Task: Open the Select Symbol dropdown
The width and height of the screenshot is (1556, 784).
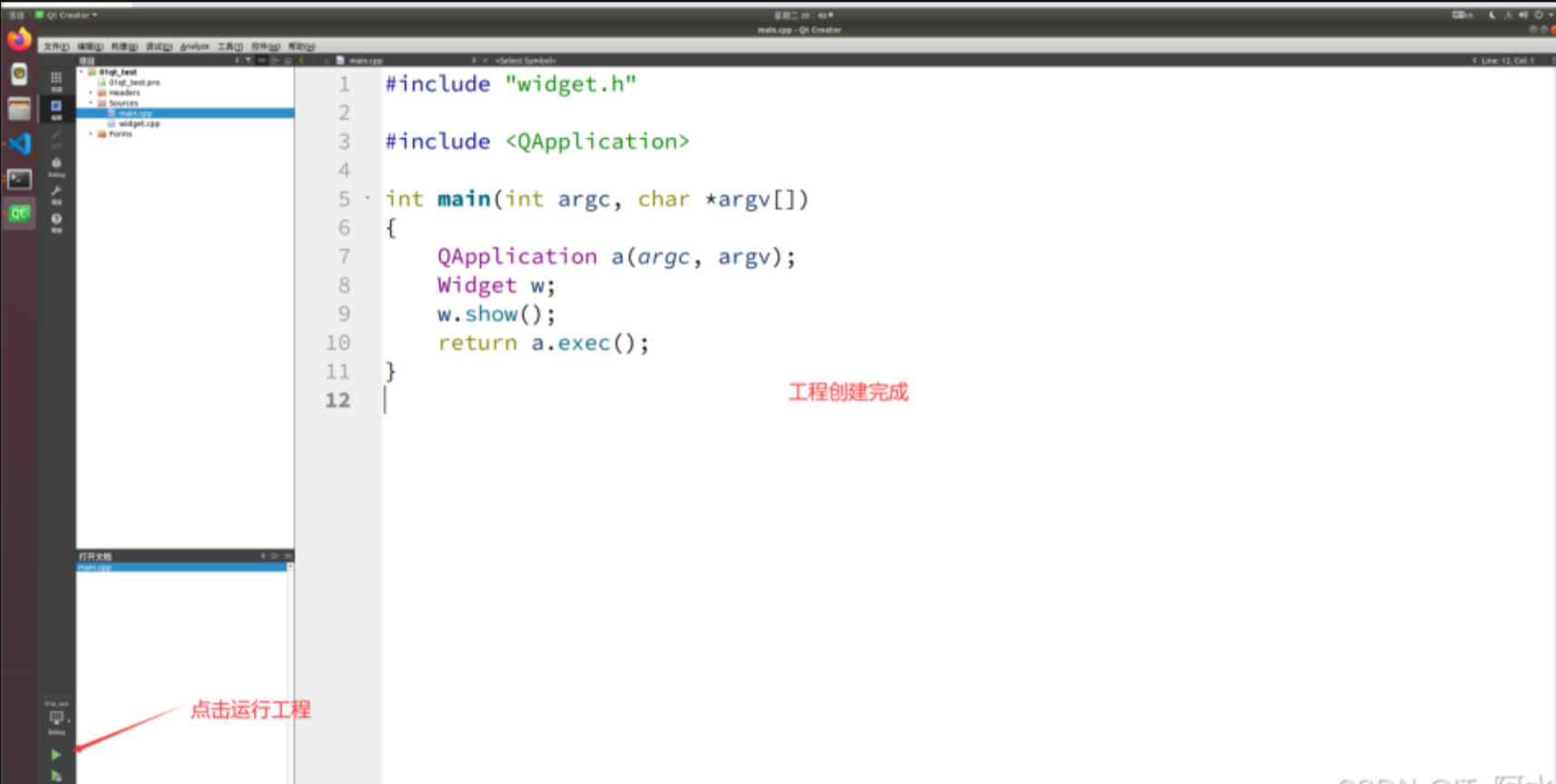Action: pyautogui.click(x=527, y=61)
